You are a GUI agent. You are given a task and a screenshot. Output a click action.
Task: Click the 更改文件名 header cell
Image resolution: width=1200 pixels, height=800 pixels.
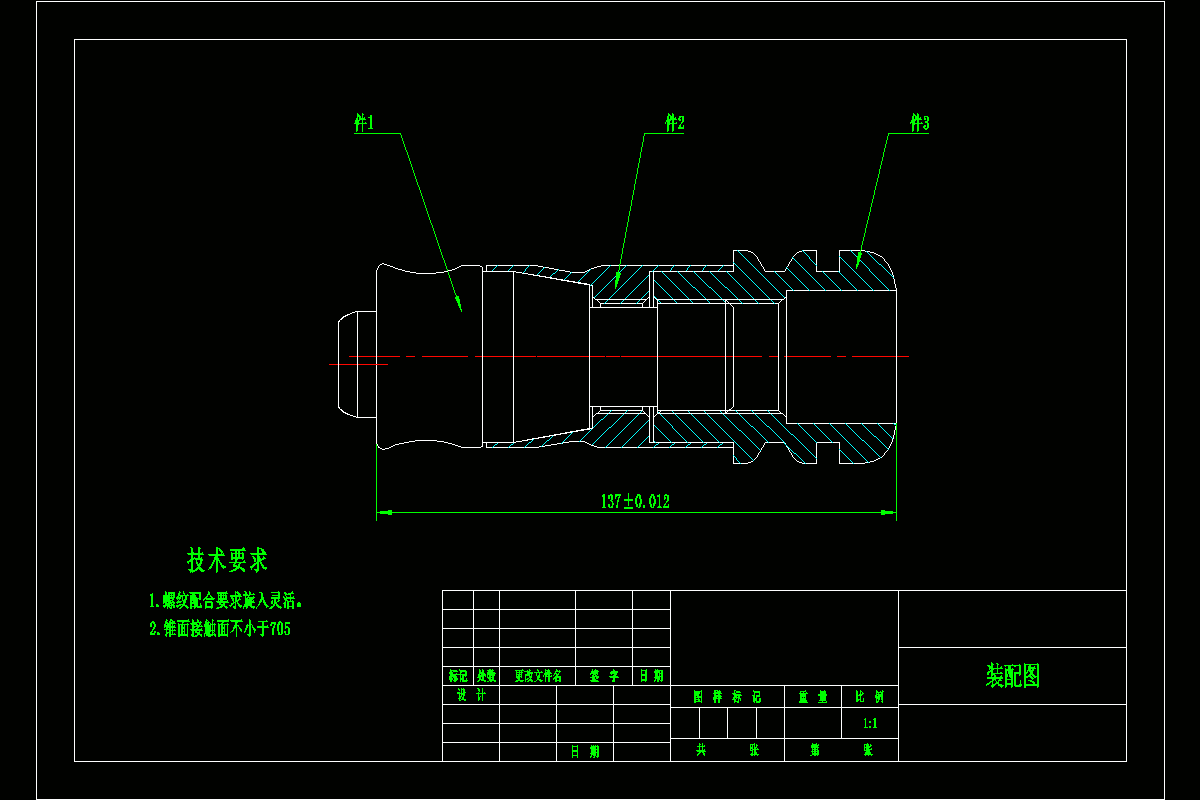pyautogui.click(x=538, y=676)
